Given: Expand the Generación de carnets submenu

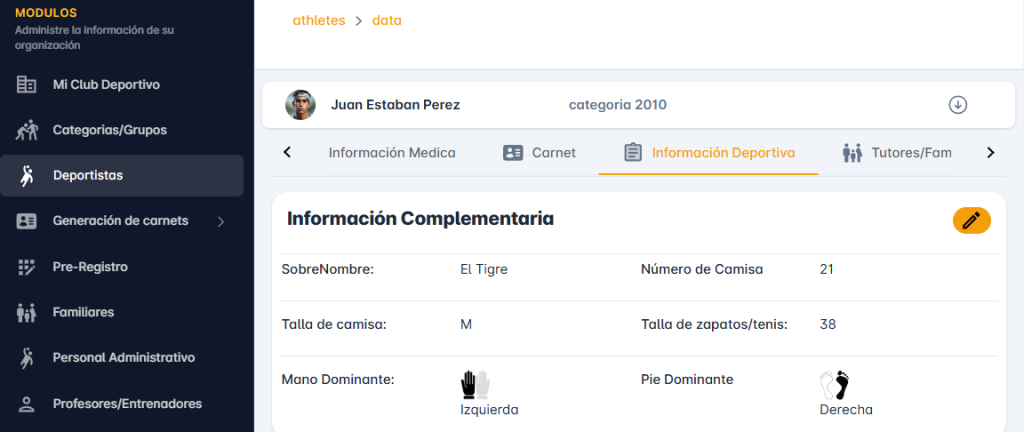Looking at the screenshot, I should (x=221, y=221).
